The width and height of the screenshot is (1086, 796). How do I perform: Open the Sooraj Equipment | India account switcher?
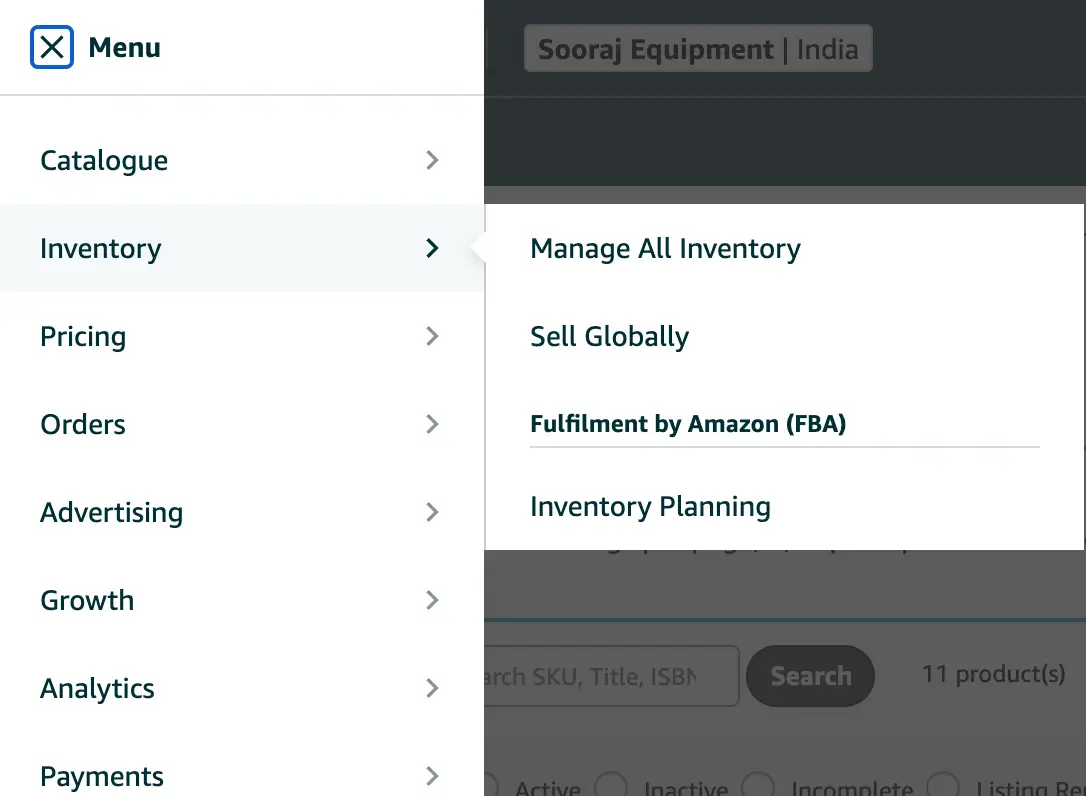[698, 49]
